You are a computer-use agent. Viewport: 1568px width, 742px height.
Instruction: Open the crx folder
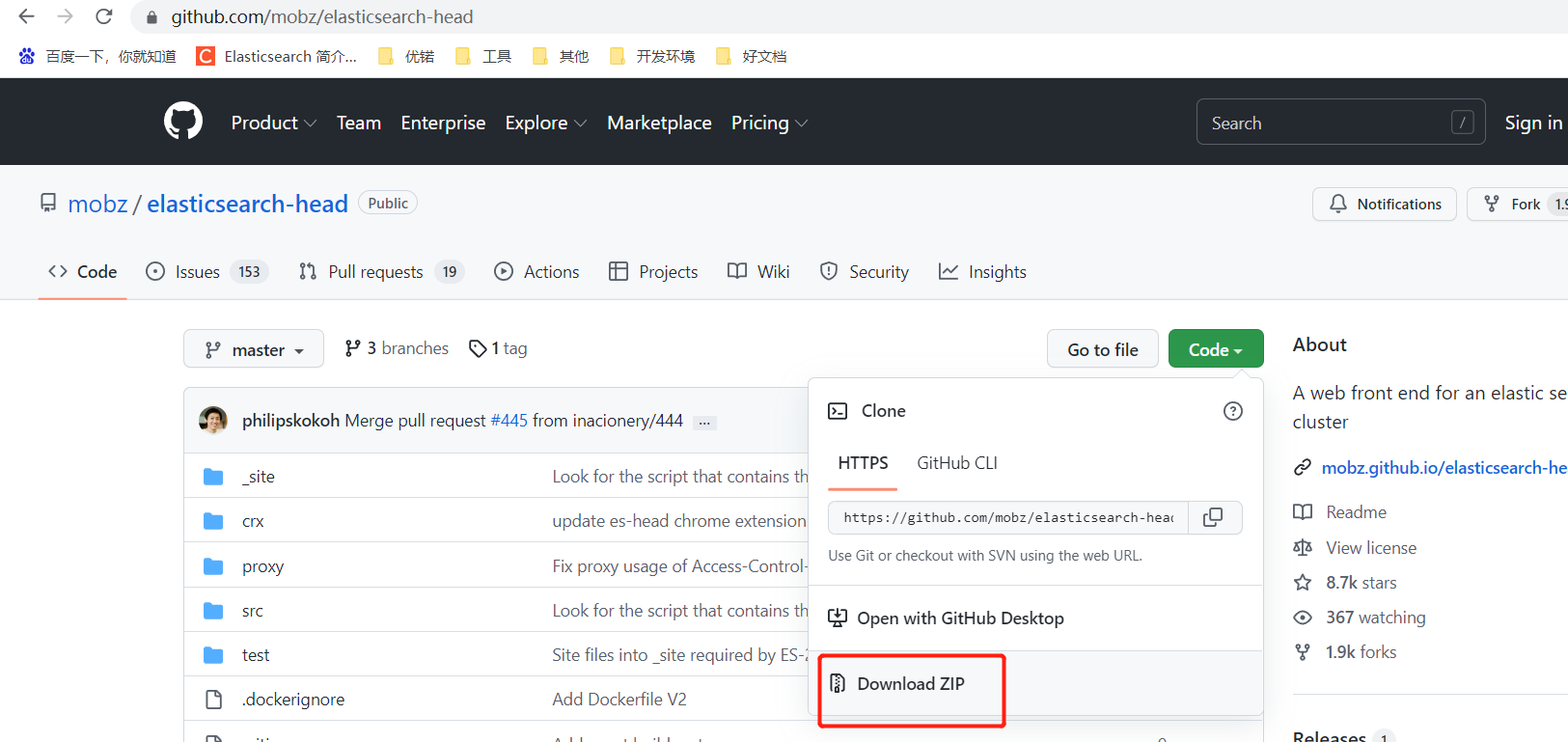253,521
